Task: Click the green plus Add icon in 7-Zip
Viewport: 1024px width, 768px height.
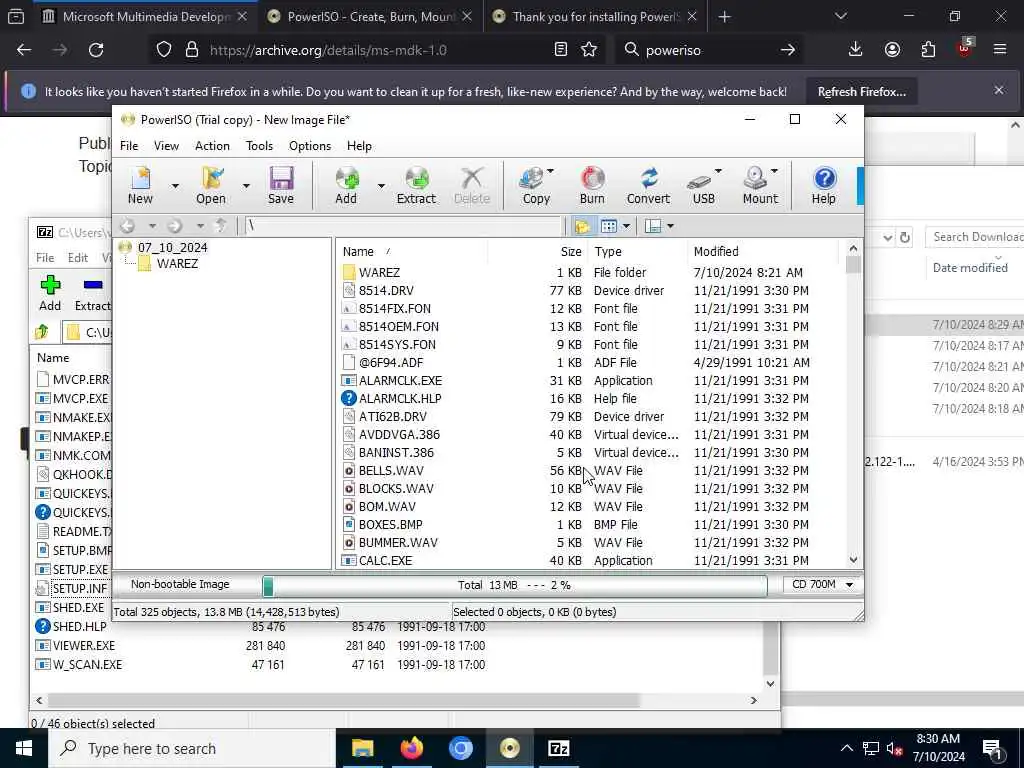Action: [50, 285]
